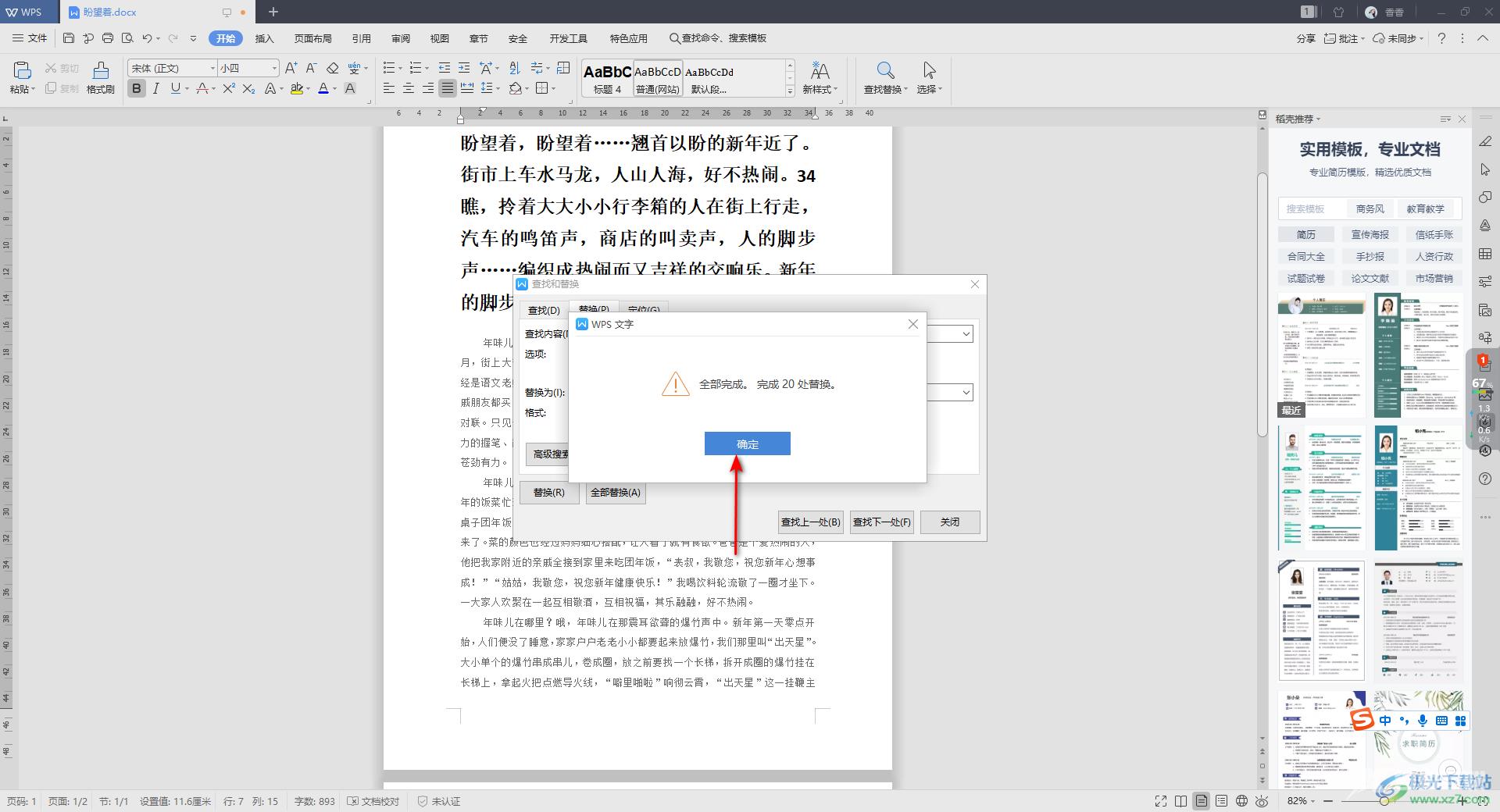Click the bullet list icon
This screenshot has width=1500, height=812.
click(x=388, y=68)
